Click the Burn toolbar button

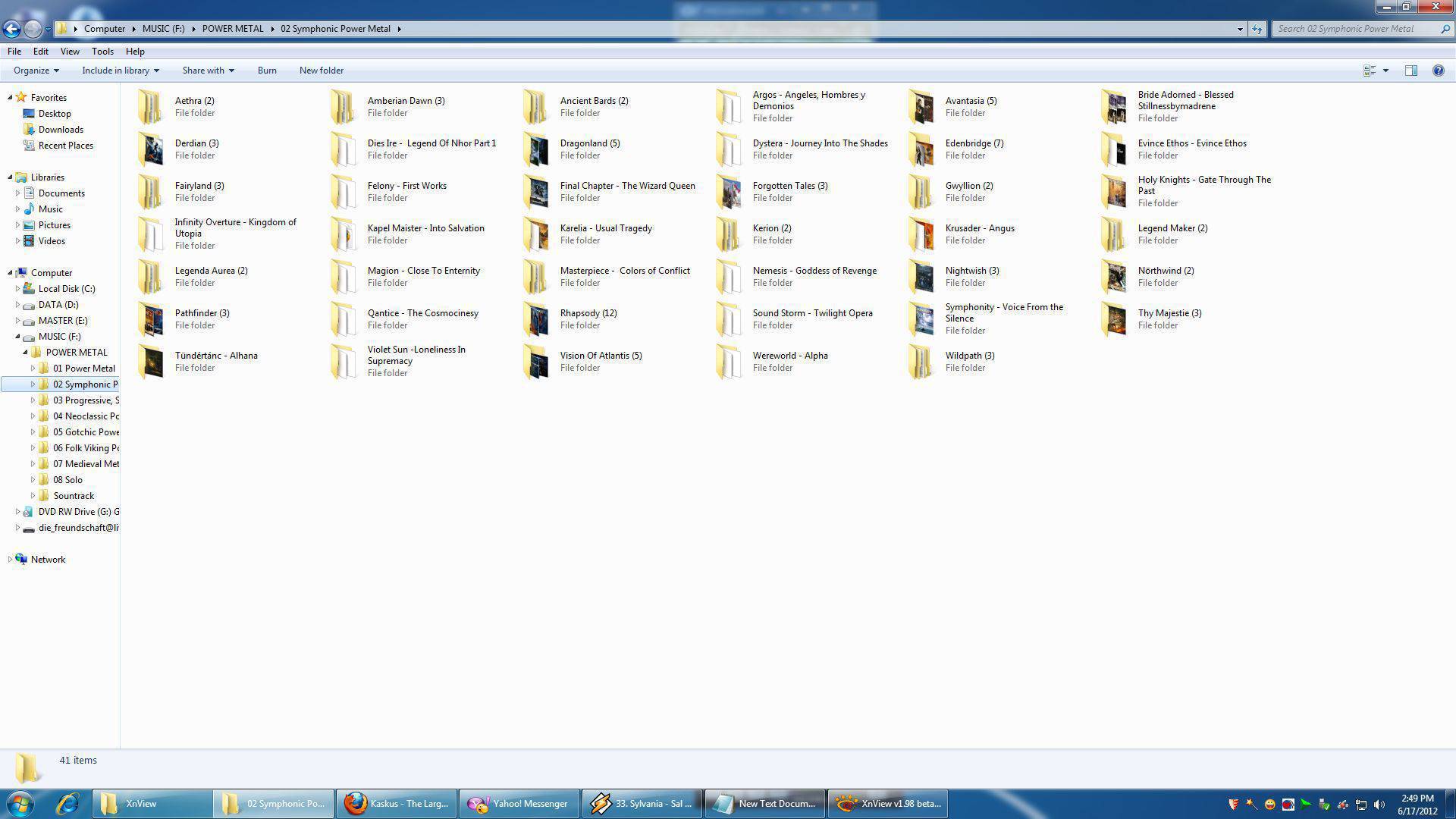click(x=267, y=71)
